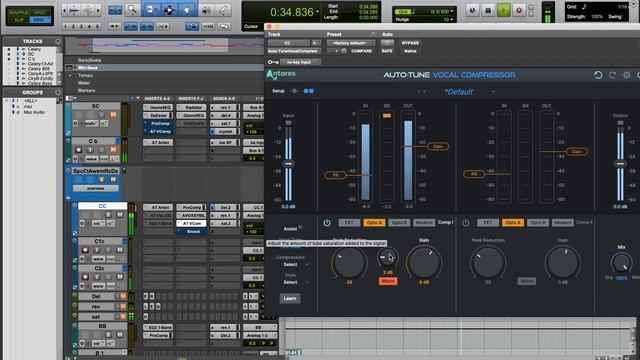Viewport: 640px width, 360px height.
Task: Toggle the Comp I power button
Action: pyautogui.click(x=327, y=223)
